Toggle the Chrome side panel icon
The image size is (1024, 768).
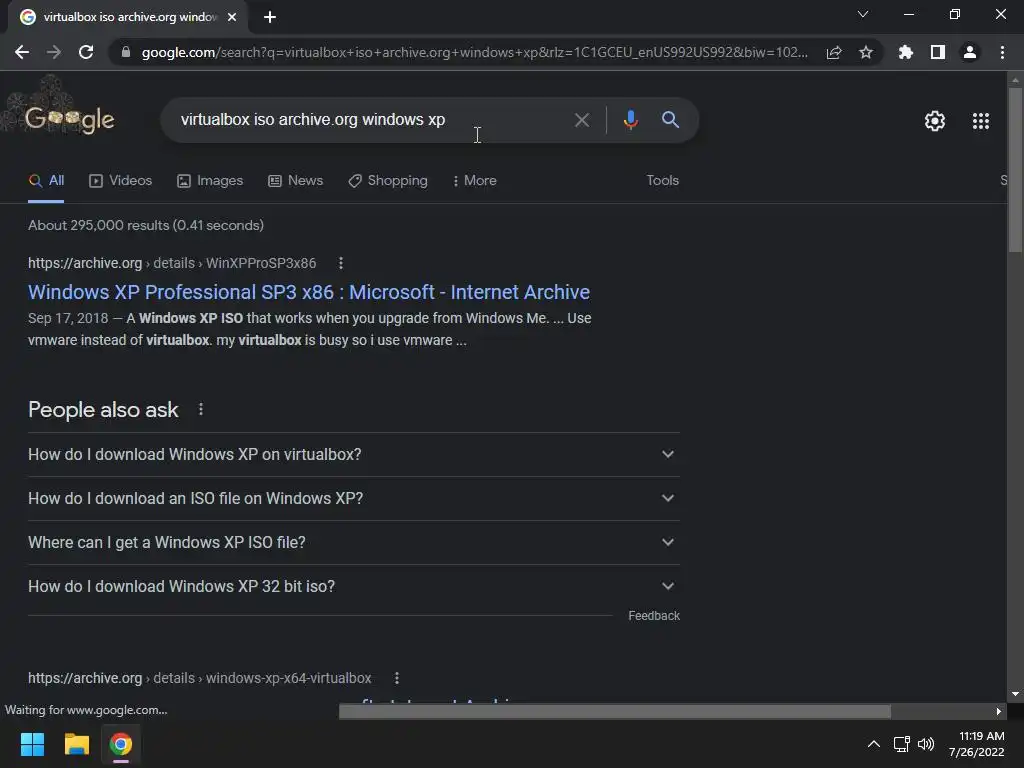click(x=938, y=52)
